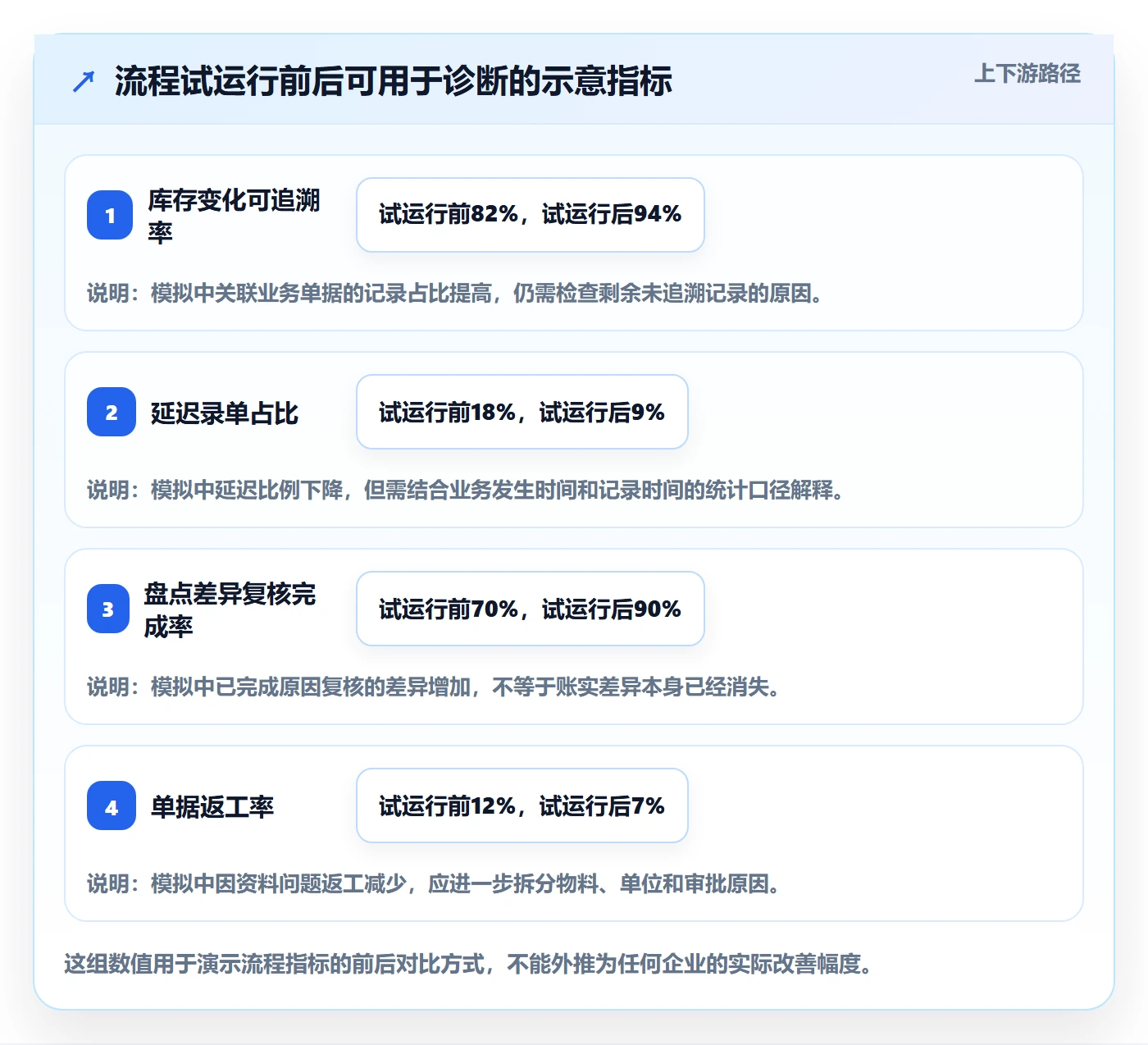Click the value box 试运行前70%，试运行后90%
The width and height of the screenshot is (1148, 1045).
tap(531, 609)
